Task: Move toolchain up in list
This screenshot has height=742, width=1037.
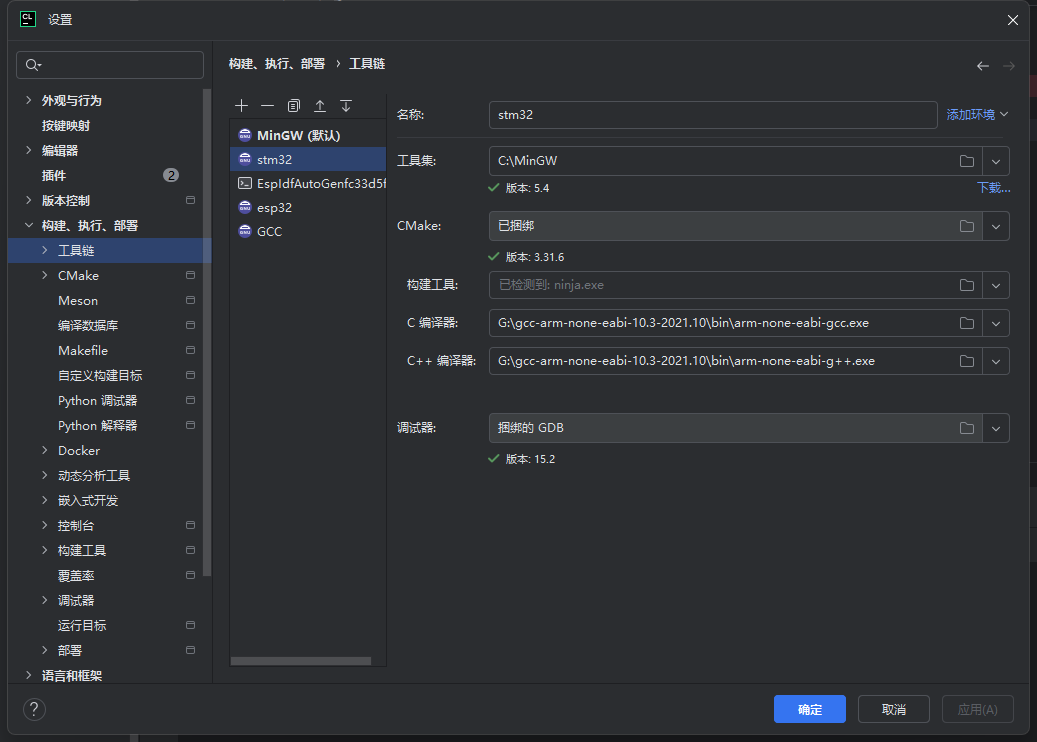Action: 320,106
